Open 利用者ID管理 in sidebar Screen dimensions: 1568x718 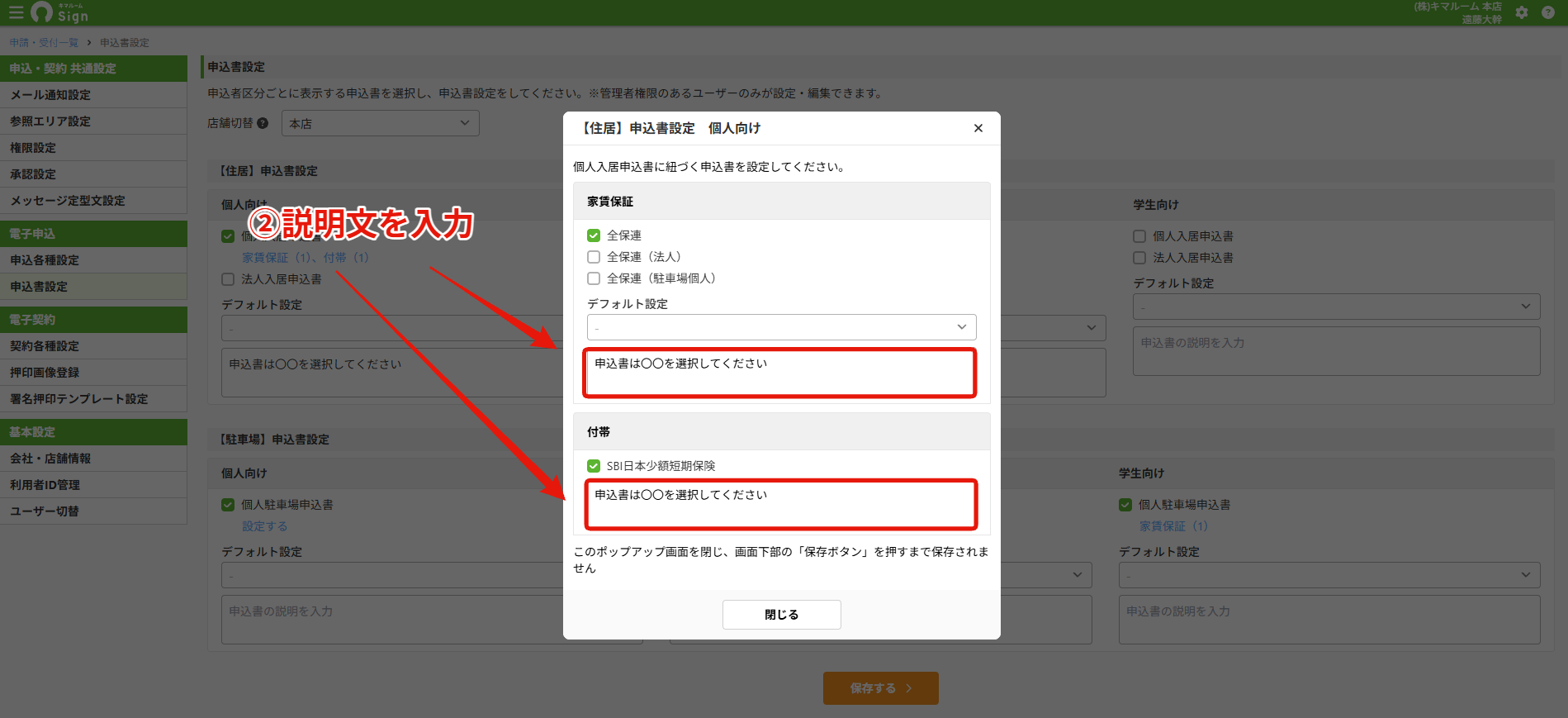[x=93, y=485]
